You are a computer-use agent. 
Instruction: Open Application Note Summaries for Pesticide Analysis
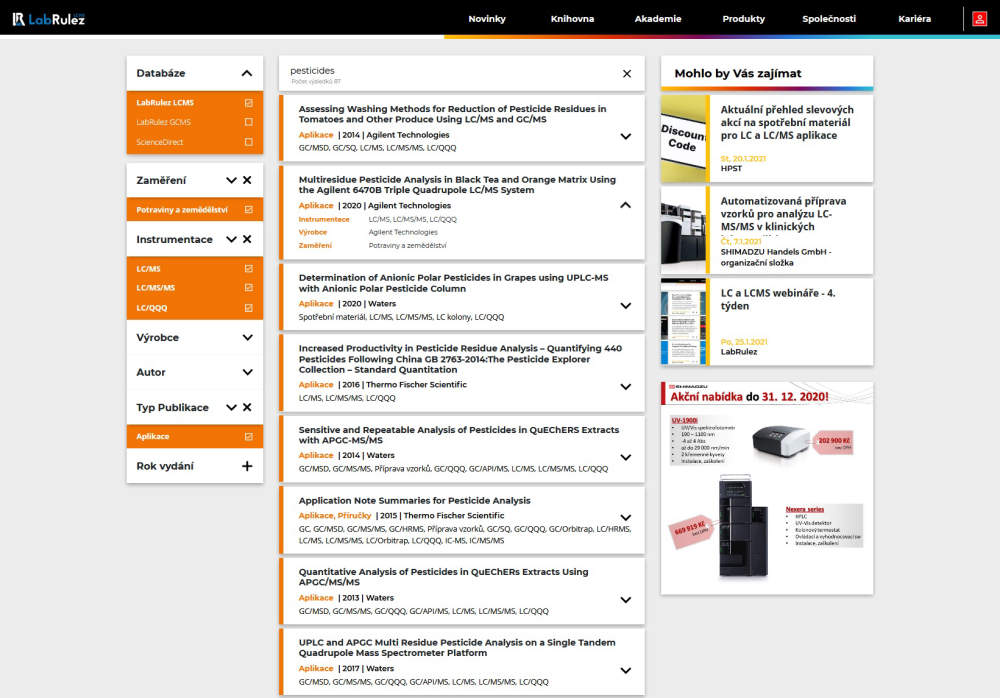tap(415, 501)
